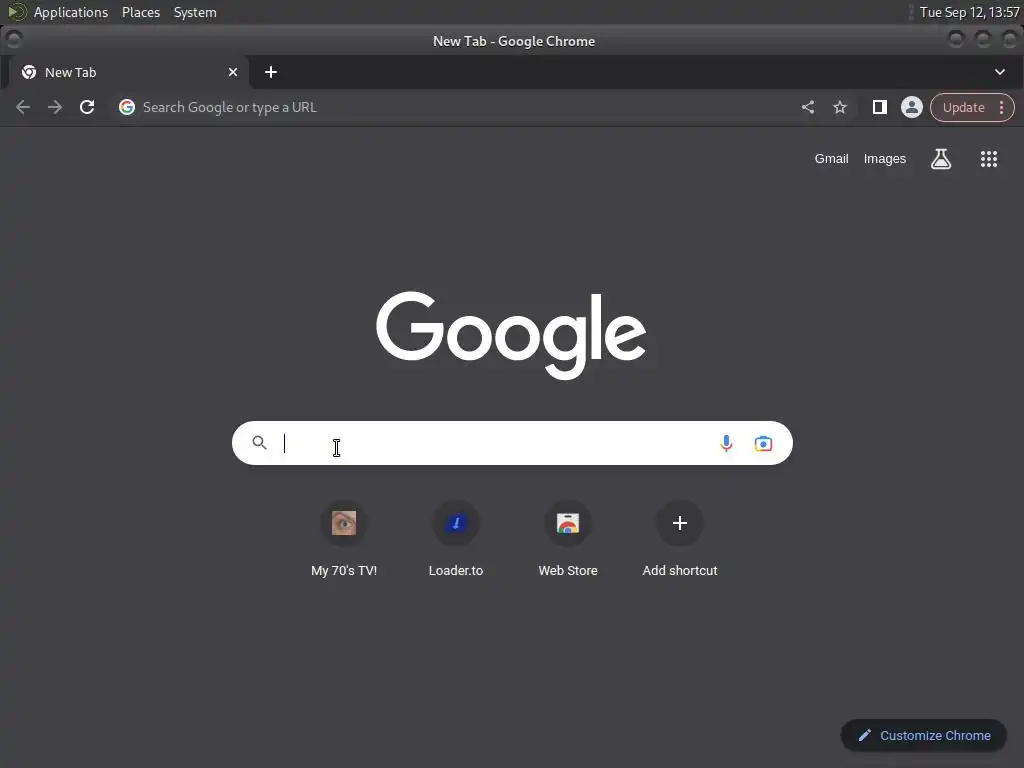Open the Images link
This screenshot has height=768, width=1024.
click(885, 159)
